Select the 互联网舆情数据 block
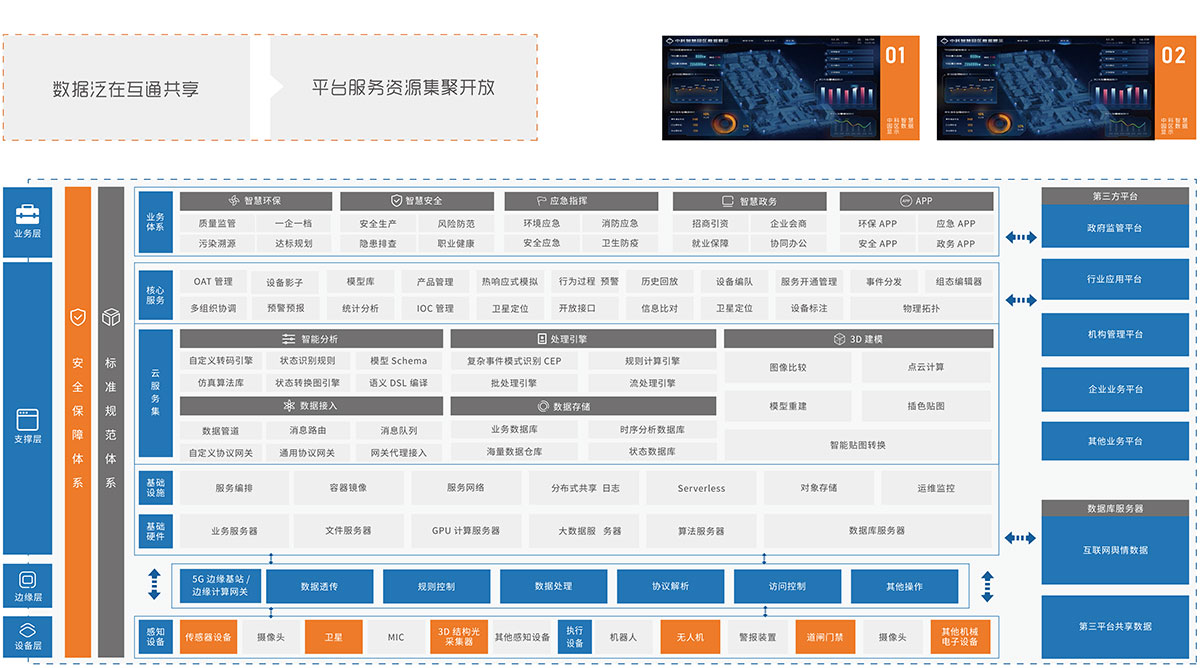This screenshot has height=668, width=1200. 1114,550
